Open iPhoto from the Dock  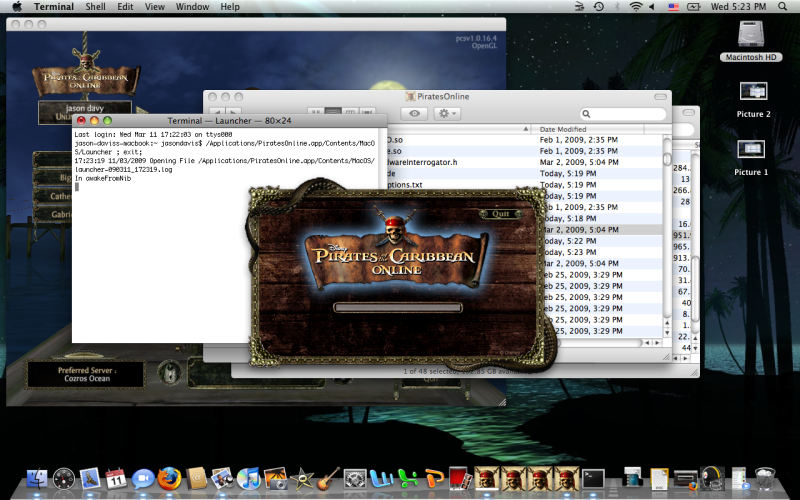pyautogui.click(x=276, y=479)
